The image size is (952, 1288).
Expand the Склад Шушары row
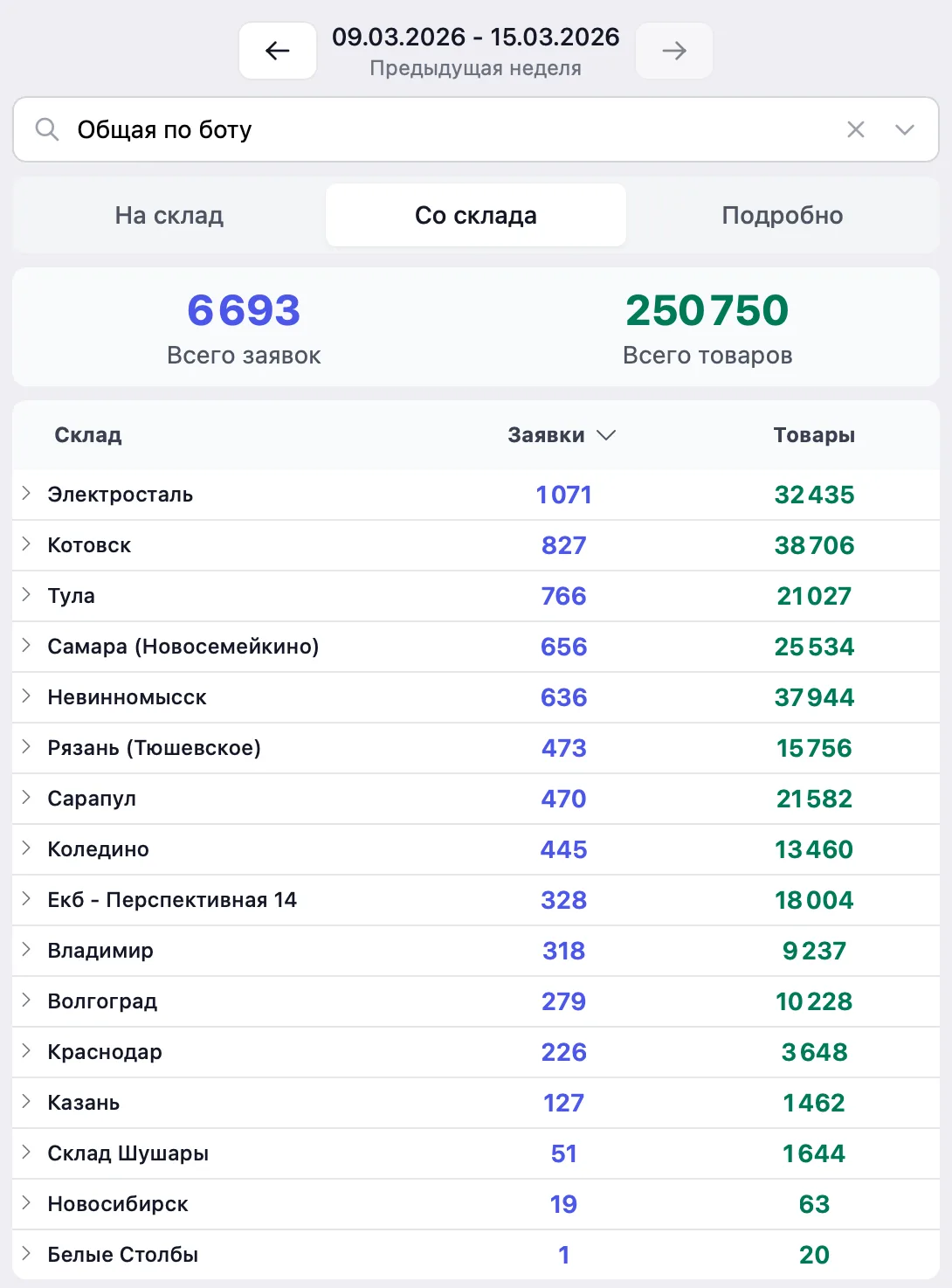click(26, 1153)
